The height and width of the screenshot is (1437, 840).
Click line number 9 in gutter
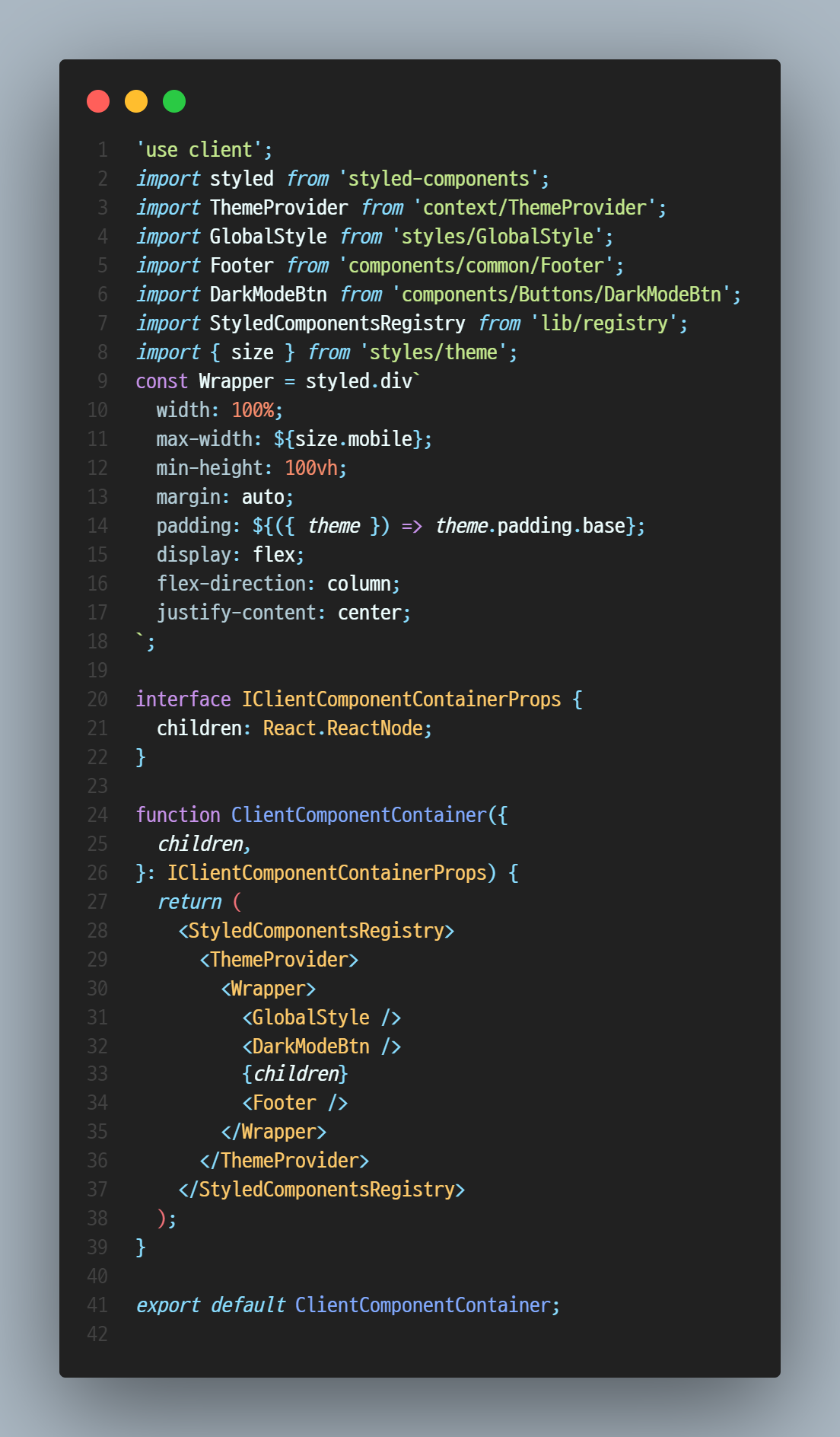[103, 381]
